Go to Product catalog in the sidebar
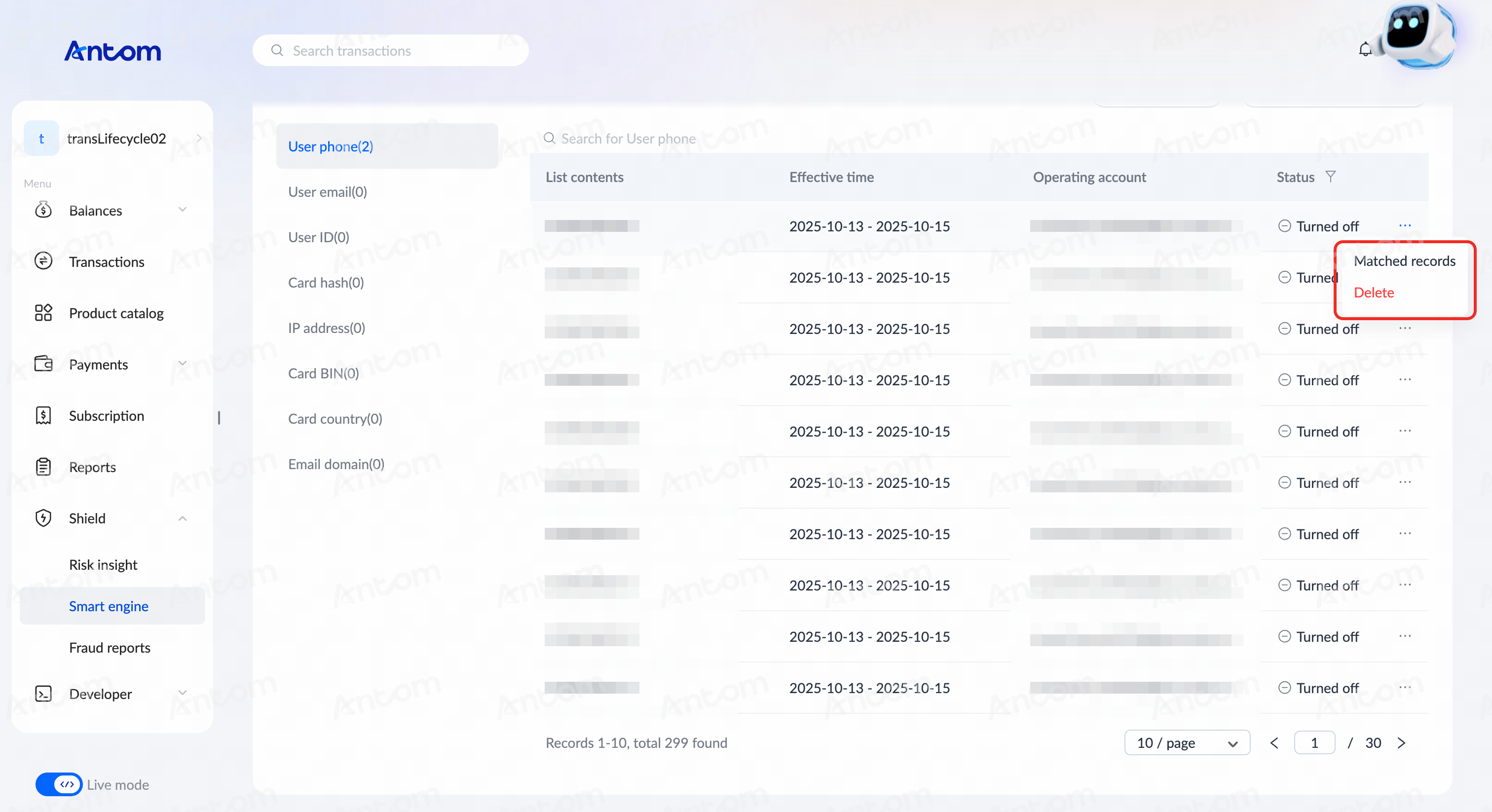Screen dimensions: 1492x812 tap(116, 313)
